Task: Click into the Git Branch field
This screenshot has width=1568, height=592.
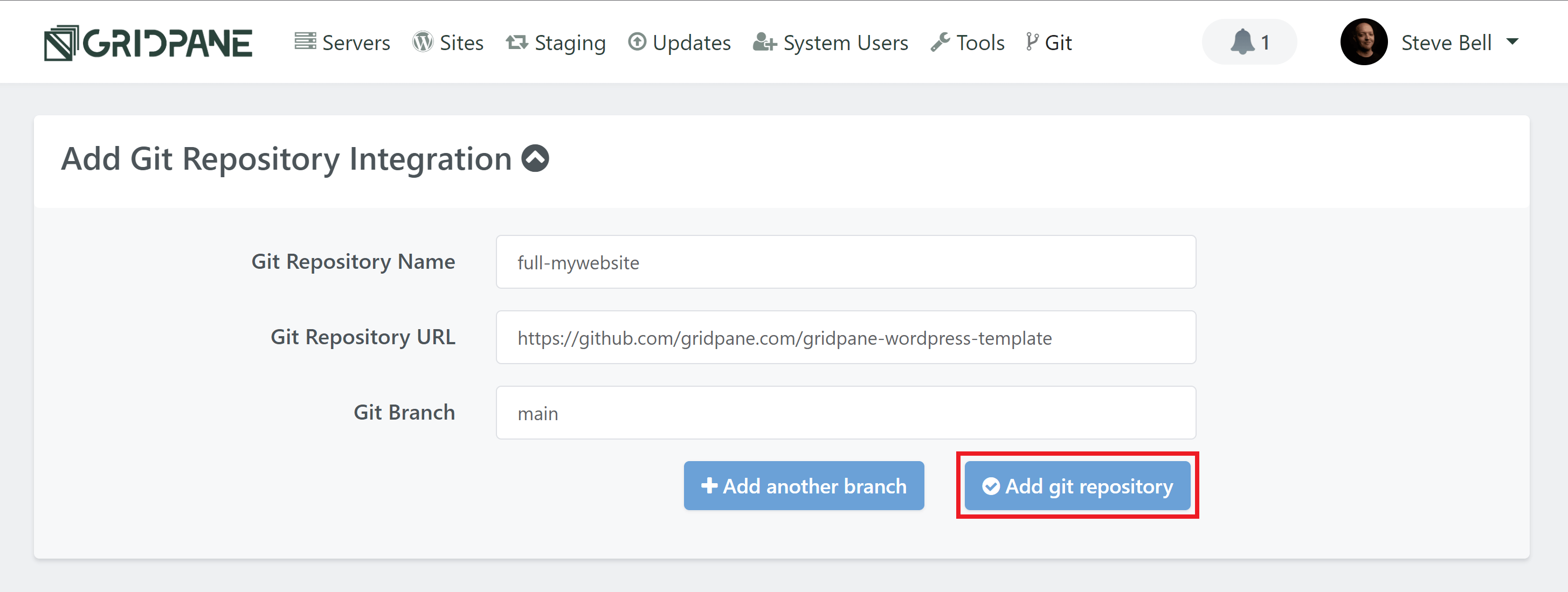Action: (x=846, y=413)
